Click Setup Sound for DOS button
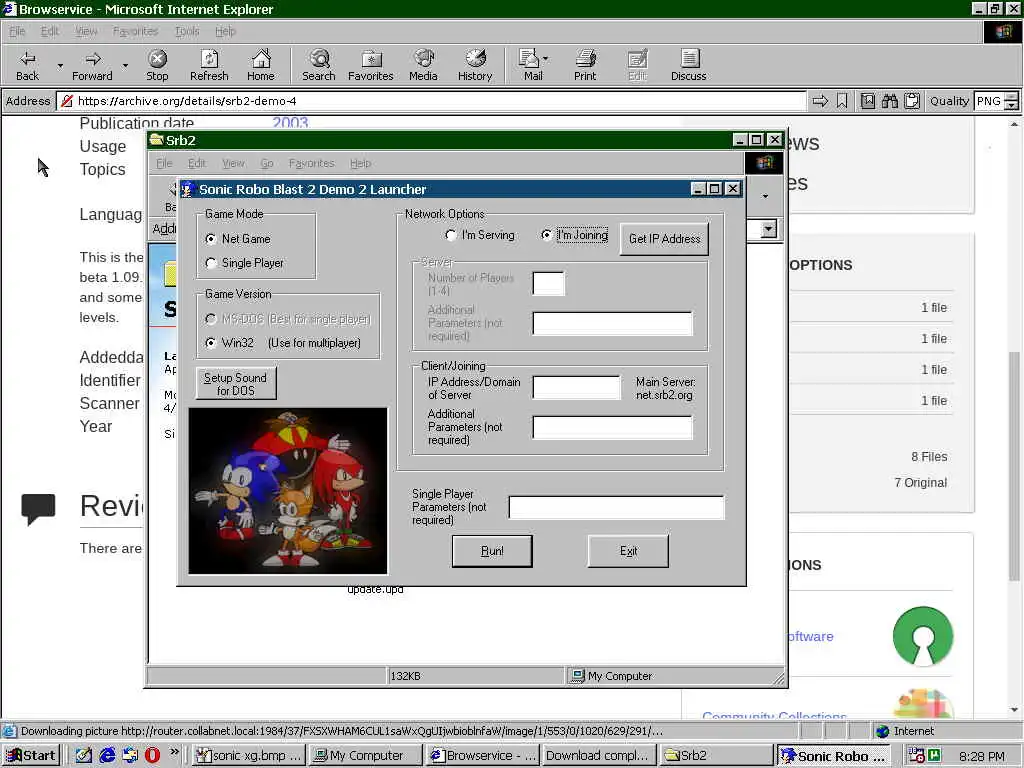The height and width of the screenshot is (768, 1024). click(236, 384)
